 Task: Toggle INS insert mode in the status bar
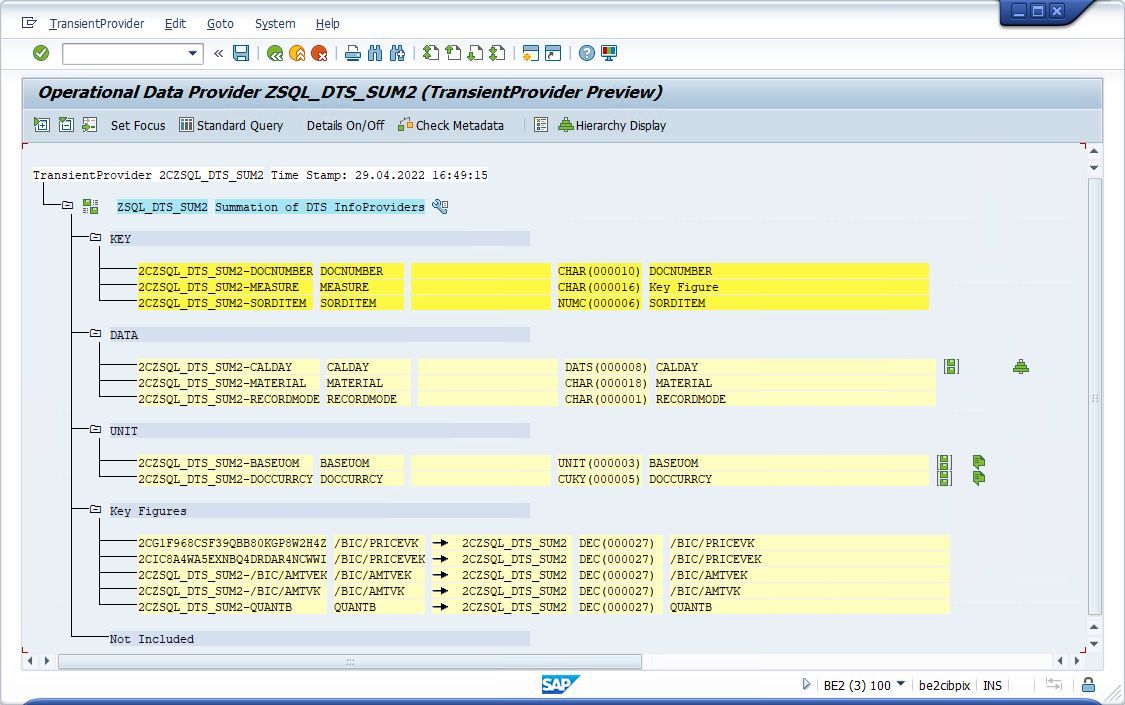click(x=992, y=686)
